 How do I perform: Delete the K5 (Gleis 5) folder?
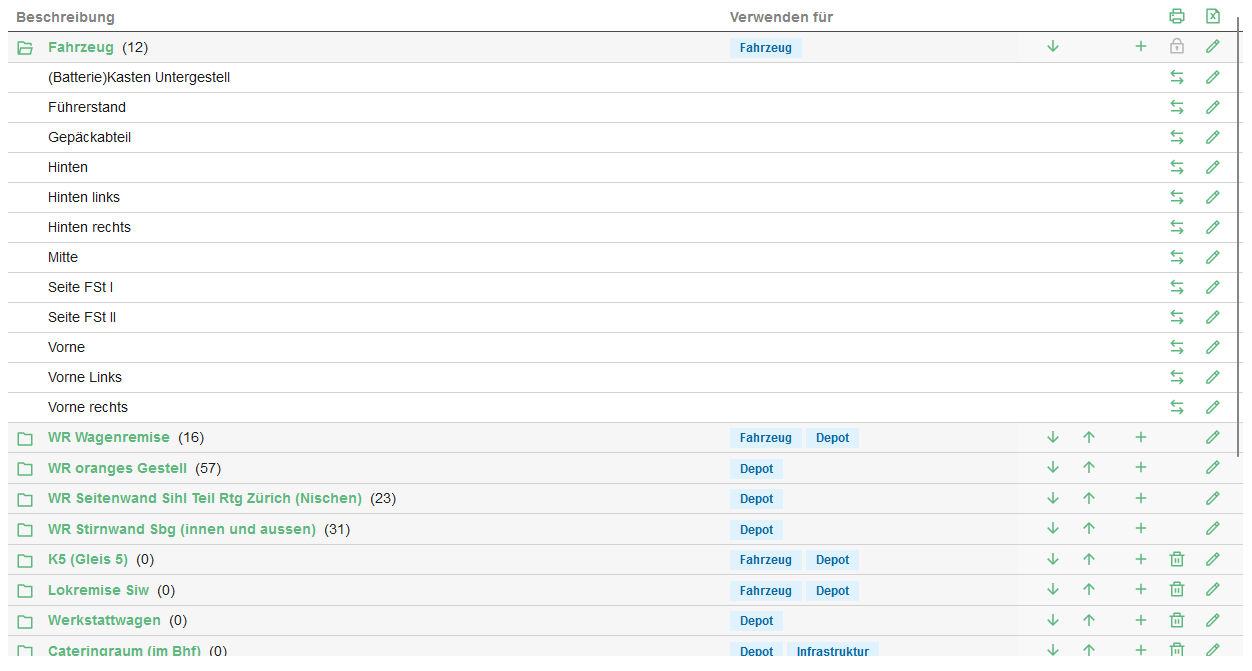pyautogui.click(x=1177, y=560)
